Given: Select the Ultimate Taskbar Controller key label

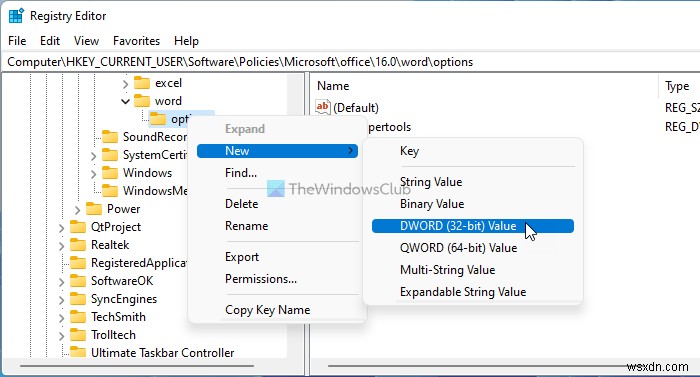Looking at the screenshot, I should click(x=162, y=352).
